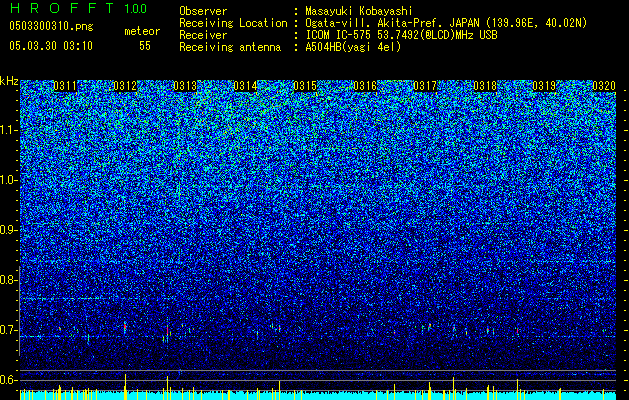Click the 0317 time marker
This screenshot has height=400, width=629.
pos(425,86)
